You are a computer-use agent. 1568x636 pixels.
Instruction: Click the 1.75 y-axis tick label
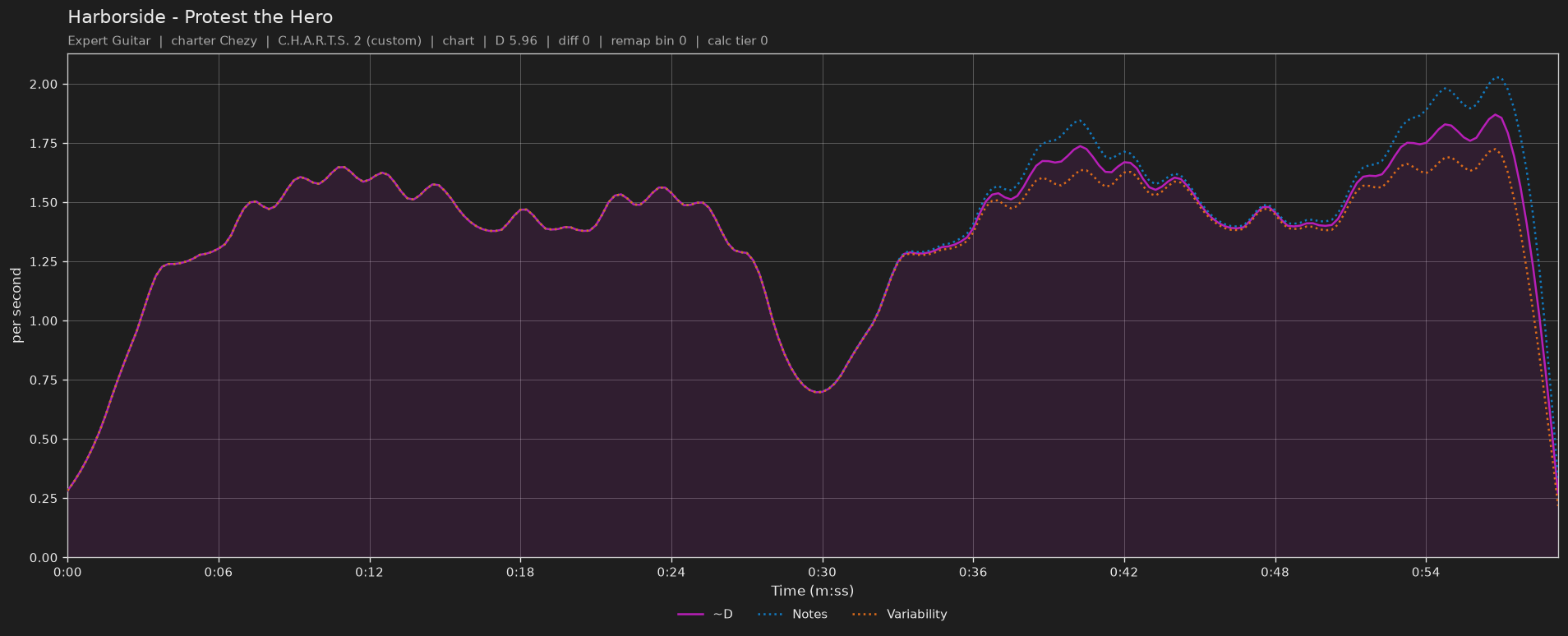44,144
